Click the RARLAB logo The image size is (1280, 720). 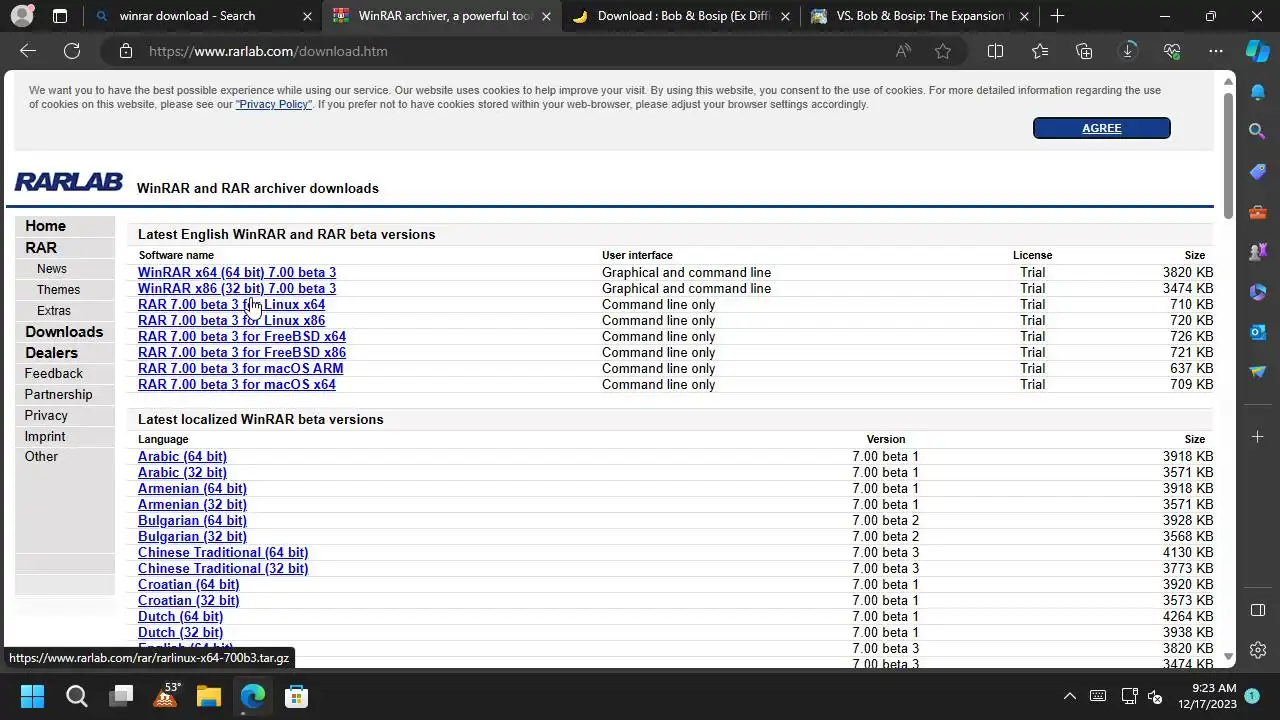click(x=68, y=182)
